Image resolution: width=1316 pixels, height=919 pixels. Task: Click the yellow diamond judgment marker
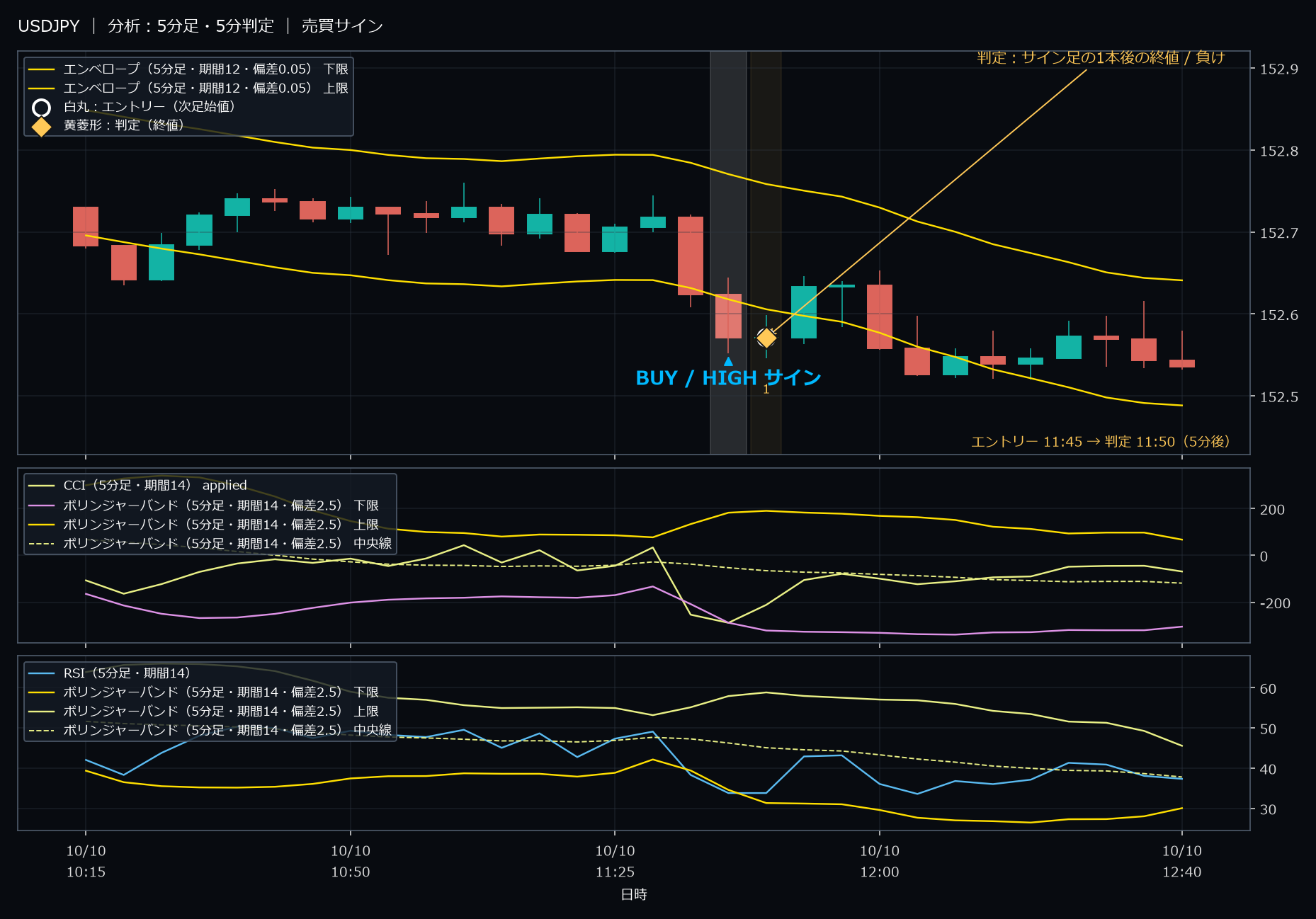[766, 338]
